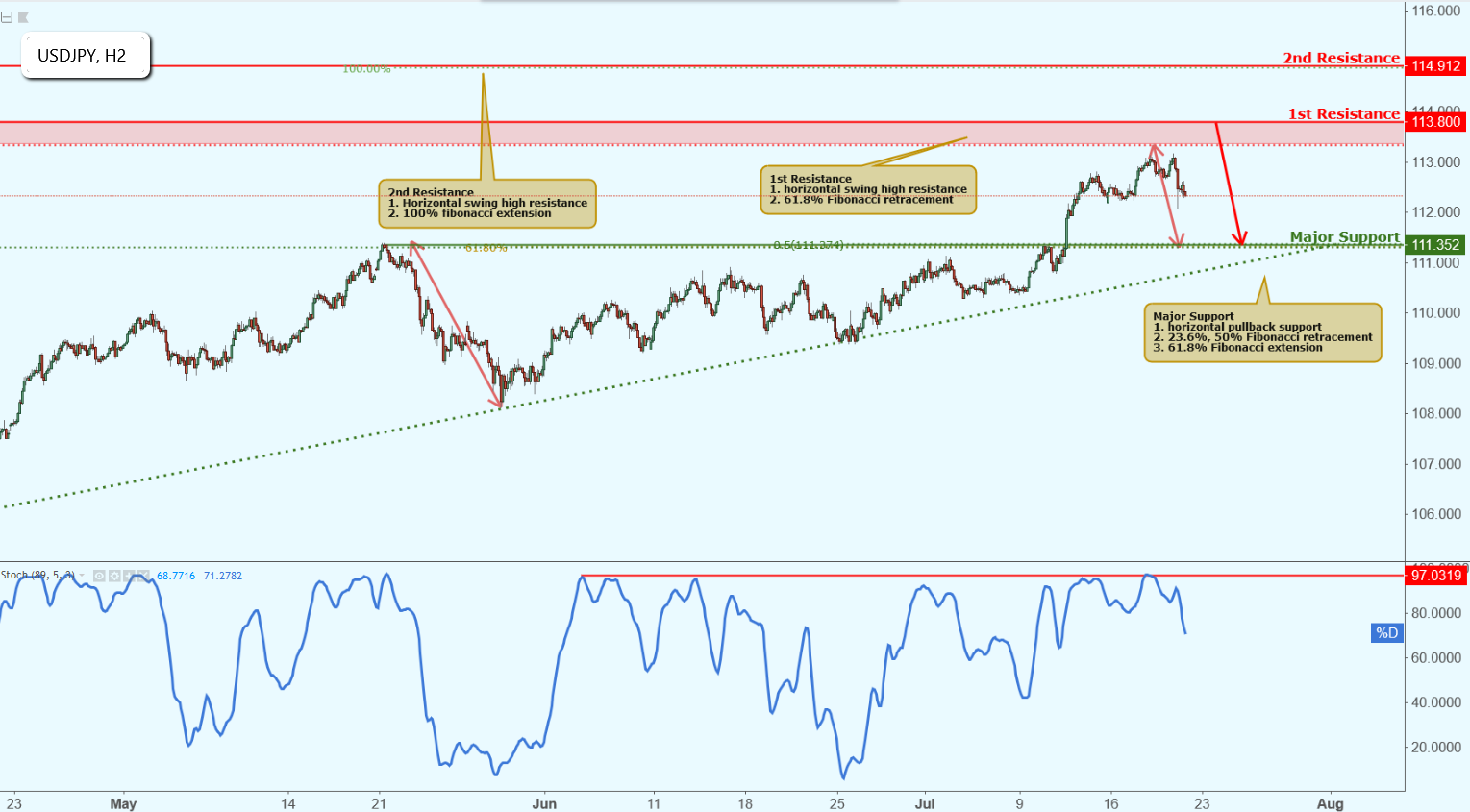The height and width of the screenshot is (812, 1470).
Task: Select the Stoch (89, 5, 3) indicator label
Action: pyautogui.click(x=37, y=575)
